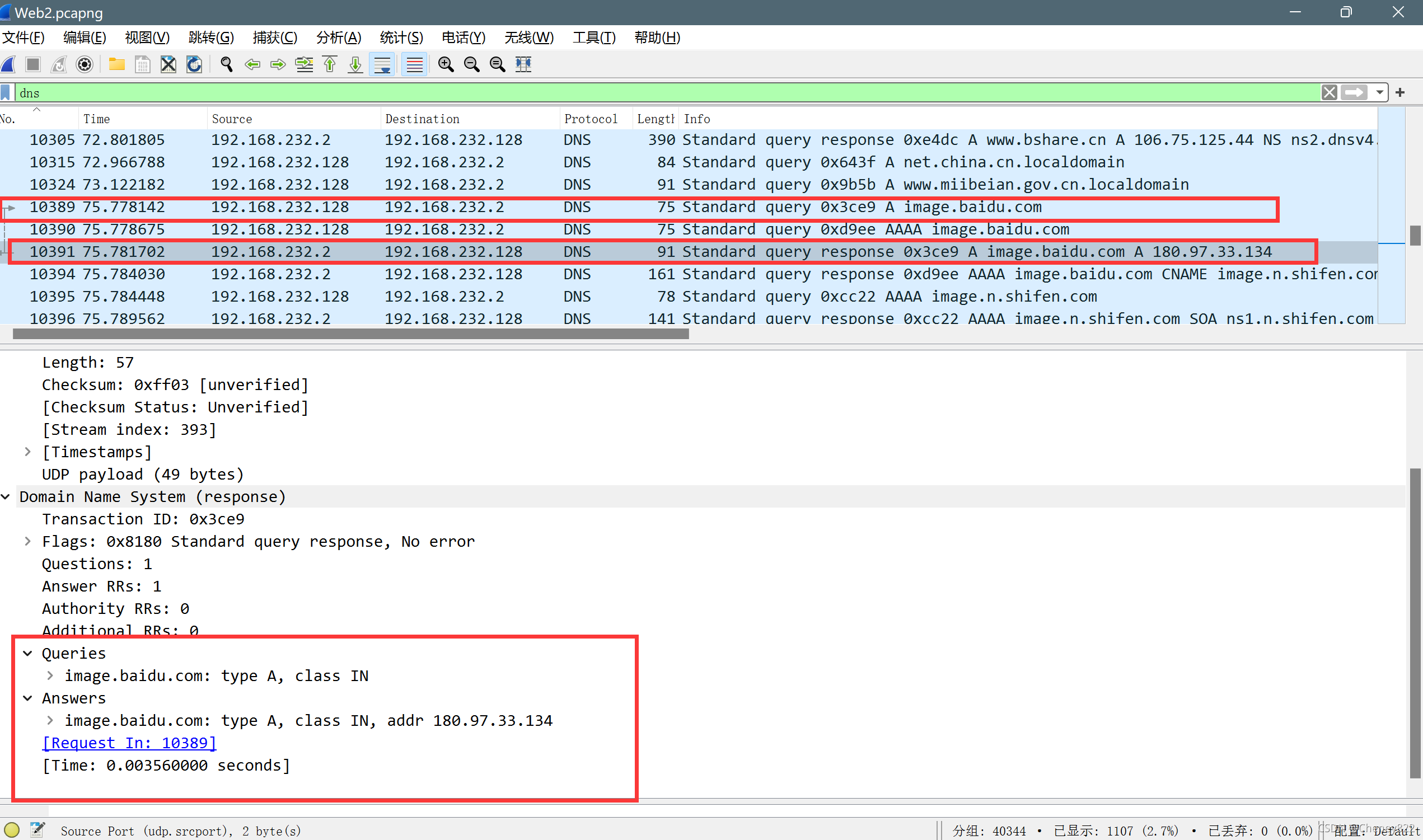
Task: Go to the first packet
Action: pos(330,64)
